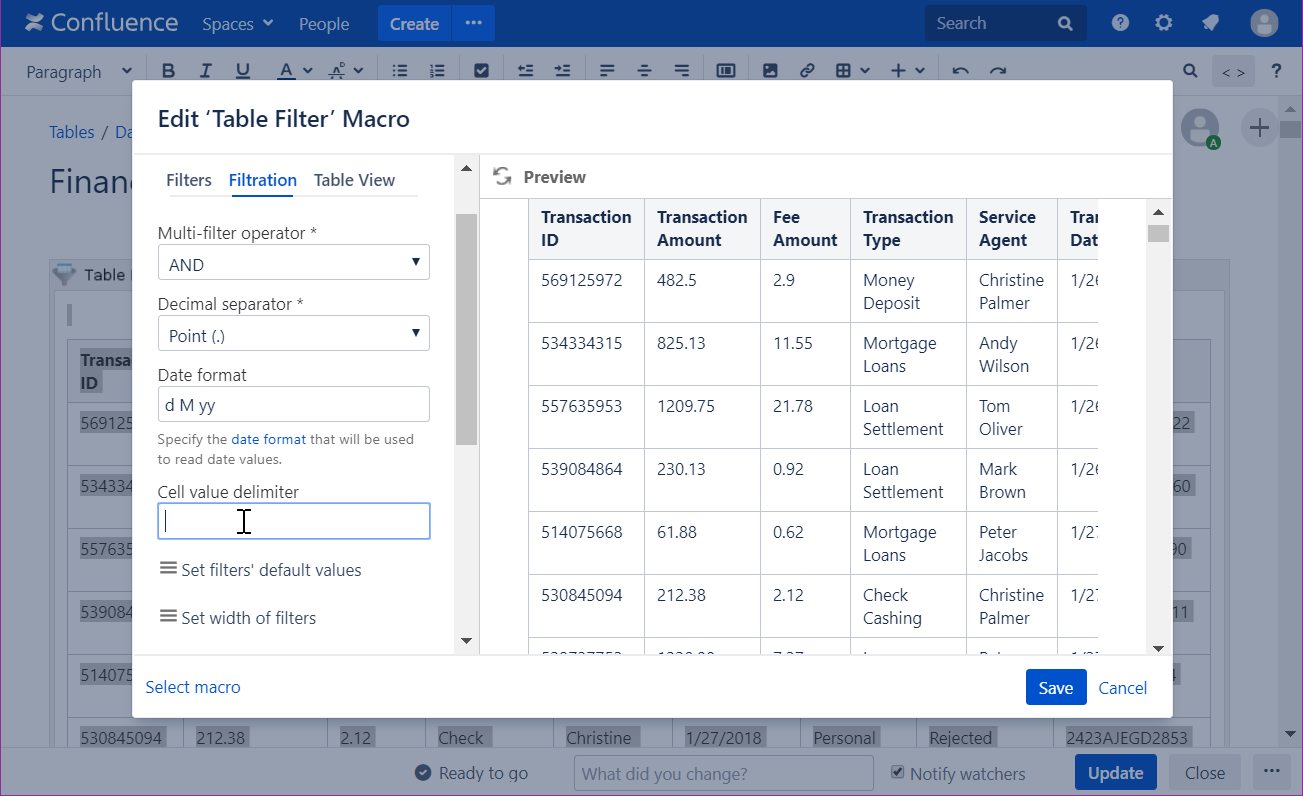
Task: Refresh the table Preview
Action: (x=502, y=176)
